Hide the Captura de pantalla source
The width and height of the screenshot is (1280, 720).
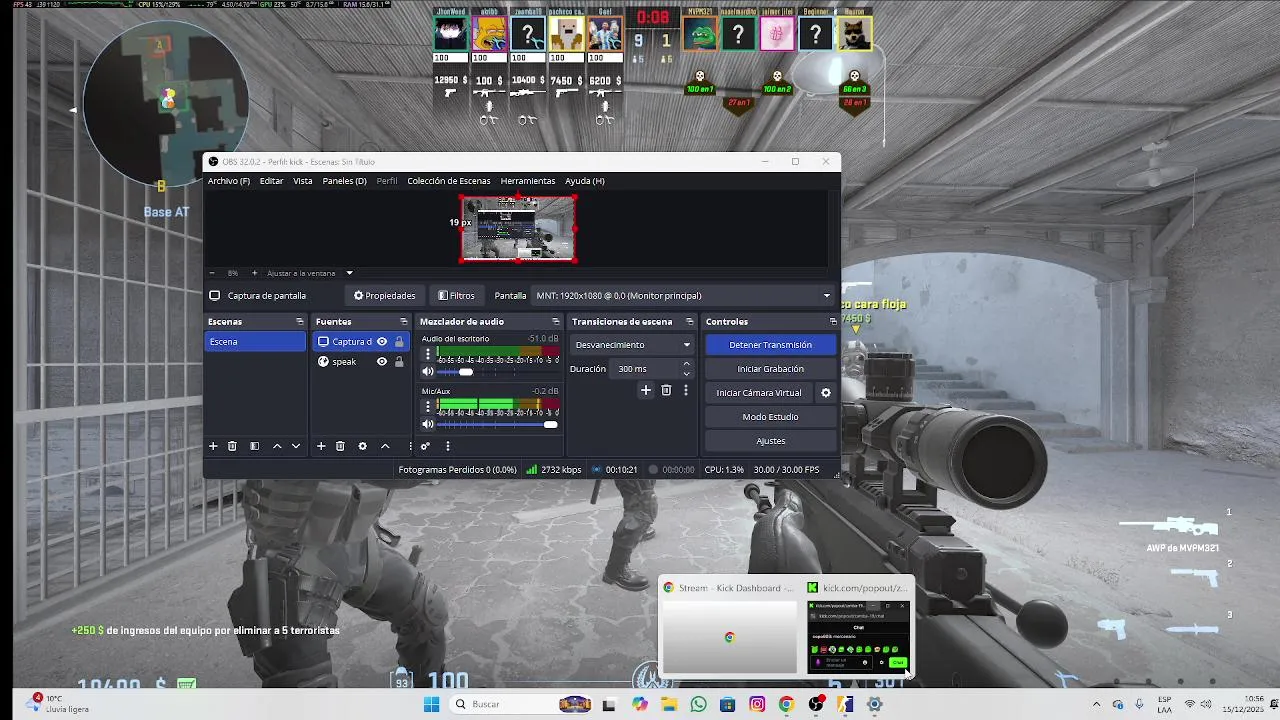382,341
